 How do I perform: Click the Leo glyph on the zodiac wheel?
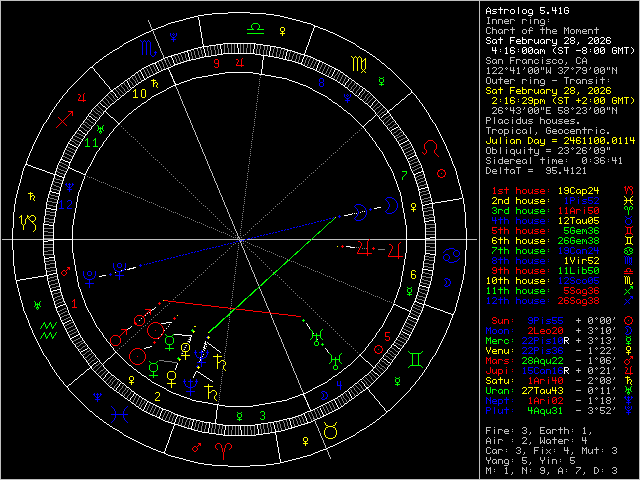coord(430,148)
